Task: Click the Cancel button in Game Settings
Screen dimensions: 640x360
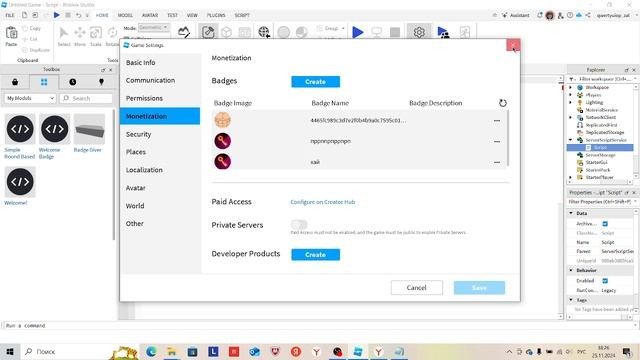Action: point(417,288)
